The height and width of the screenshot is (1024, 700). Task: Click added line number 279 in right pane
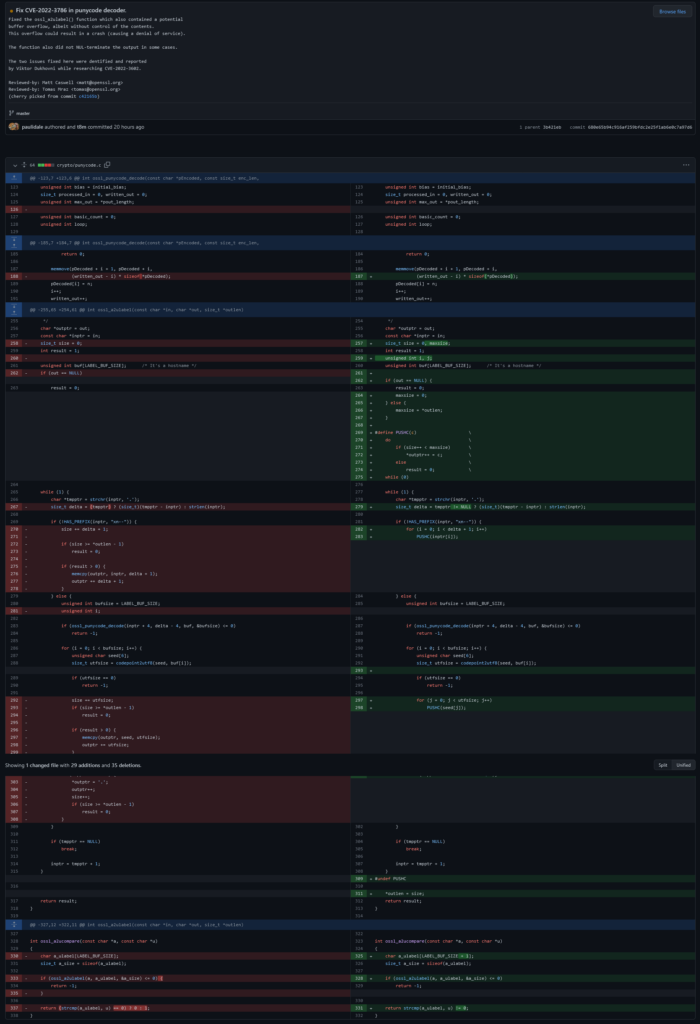click(358, 507)
